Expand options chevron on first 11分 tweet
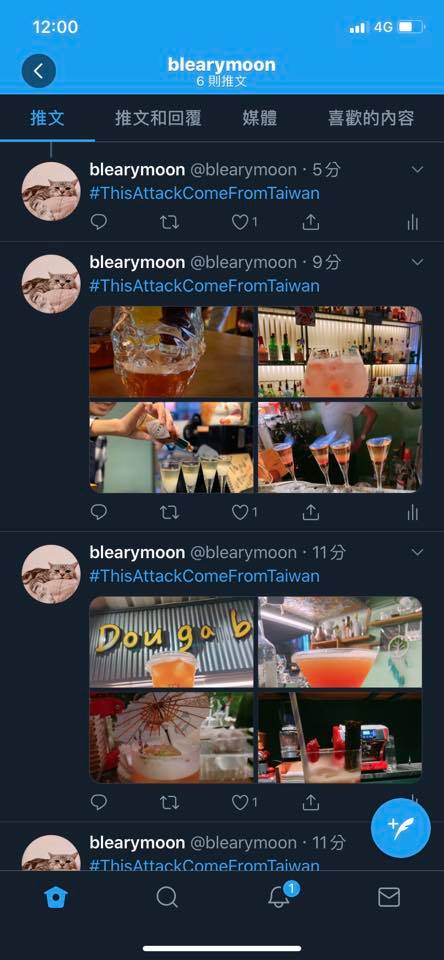444x960 pixels. point(418,553)
